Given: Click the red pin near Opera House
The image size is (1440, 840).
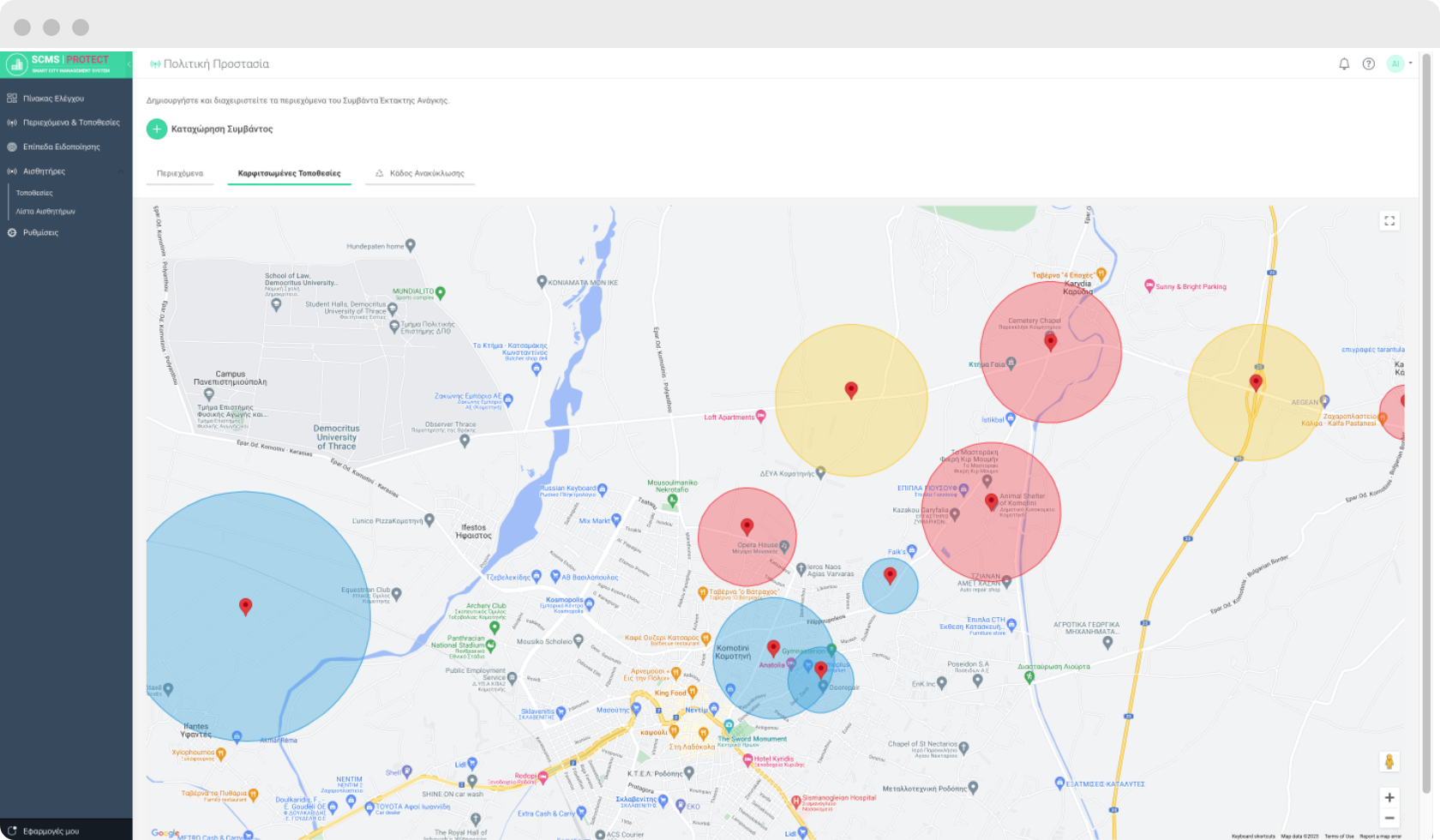Looking at the screenshot, I should (747, 526).
